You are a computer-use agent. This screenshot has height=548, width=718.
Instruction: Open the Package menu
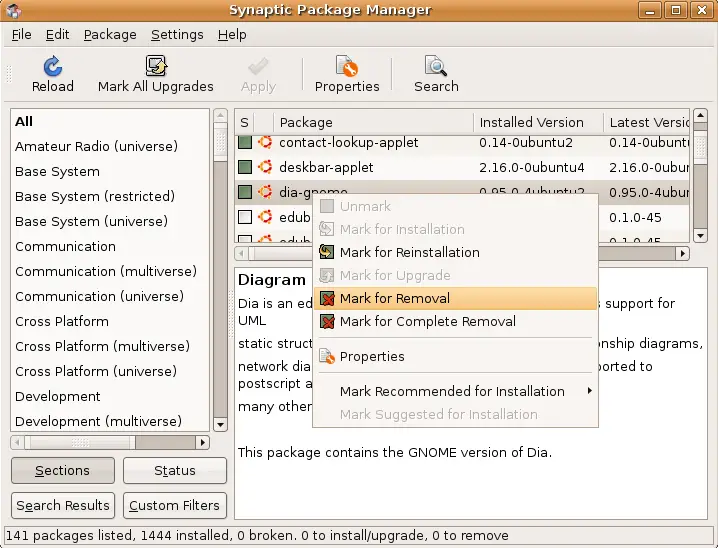pyautogui.click(x=110, y=35)
